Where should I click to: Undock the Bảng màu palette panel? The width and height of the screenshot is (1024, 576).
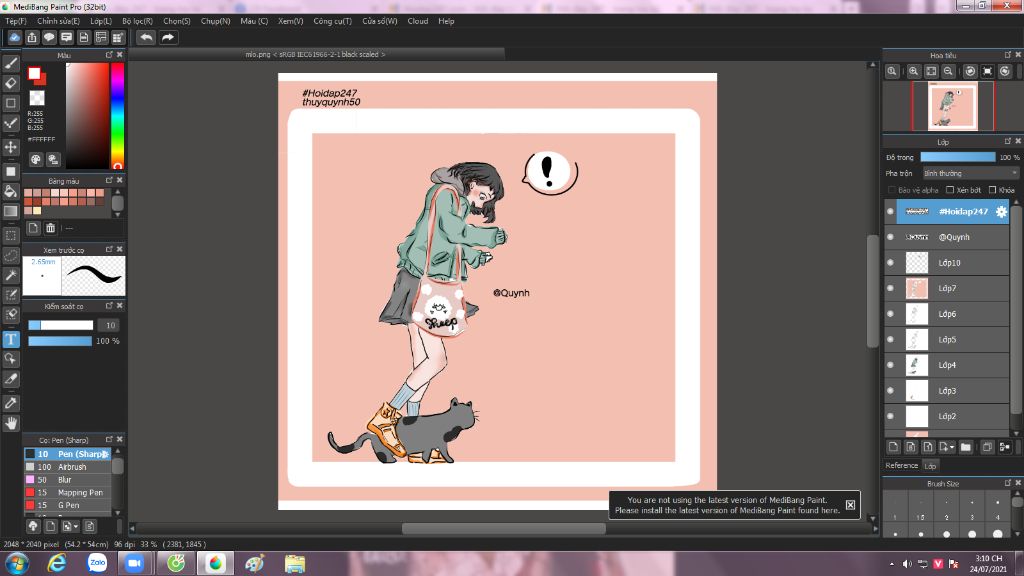pos(109,180)
